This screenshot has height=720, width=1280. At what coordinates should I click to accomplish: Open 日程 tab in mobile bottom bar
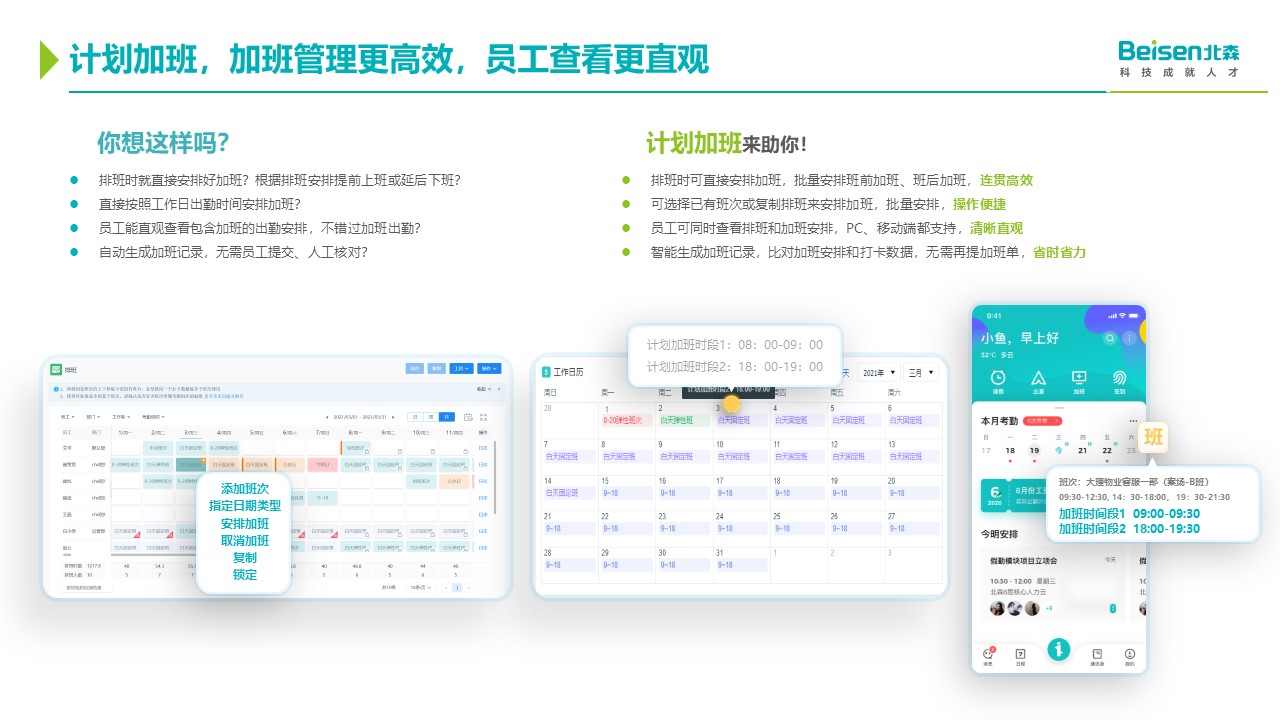[x=1020, y=656]
